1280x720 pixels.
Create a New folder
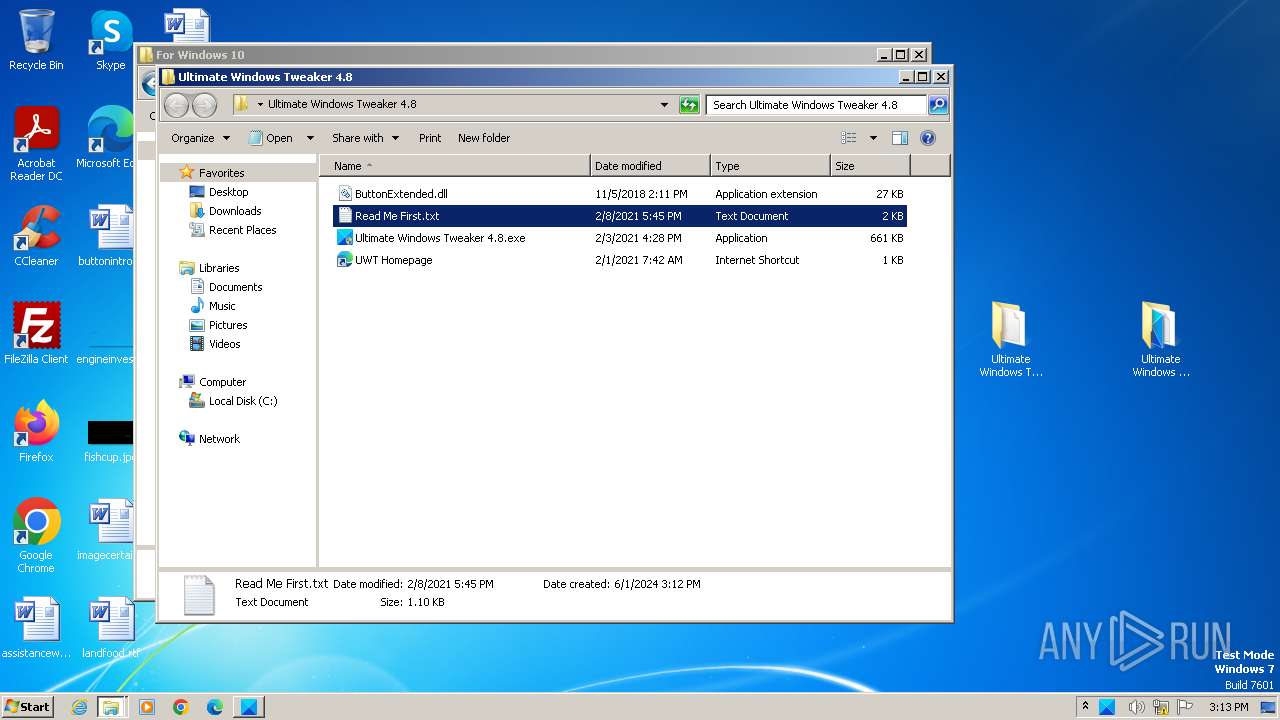[x=484, y=138]
